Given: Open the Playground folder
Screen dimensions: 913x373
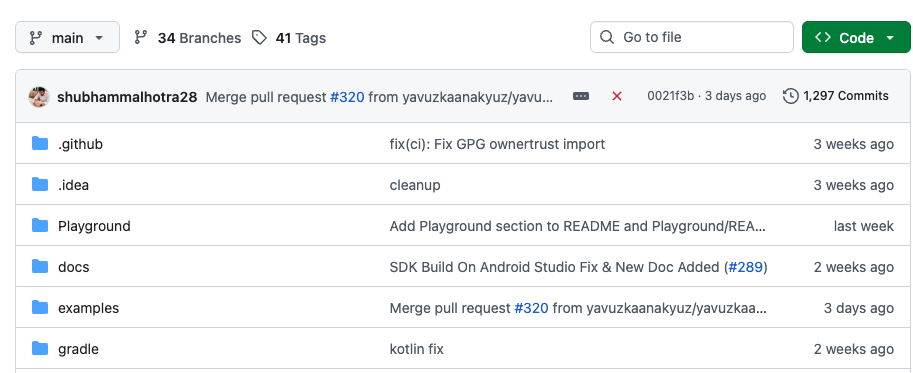Looking at the screenshot, I should click(94, 226).
